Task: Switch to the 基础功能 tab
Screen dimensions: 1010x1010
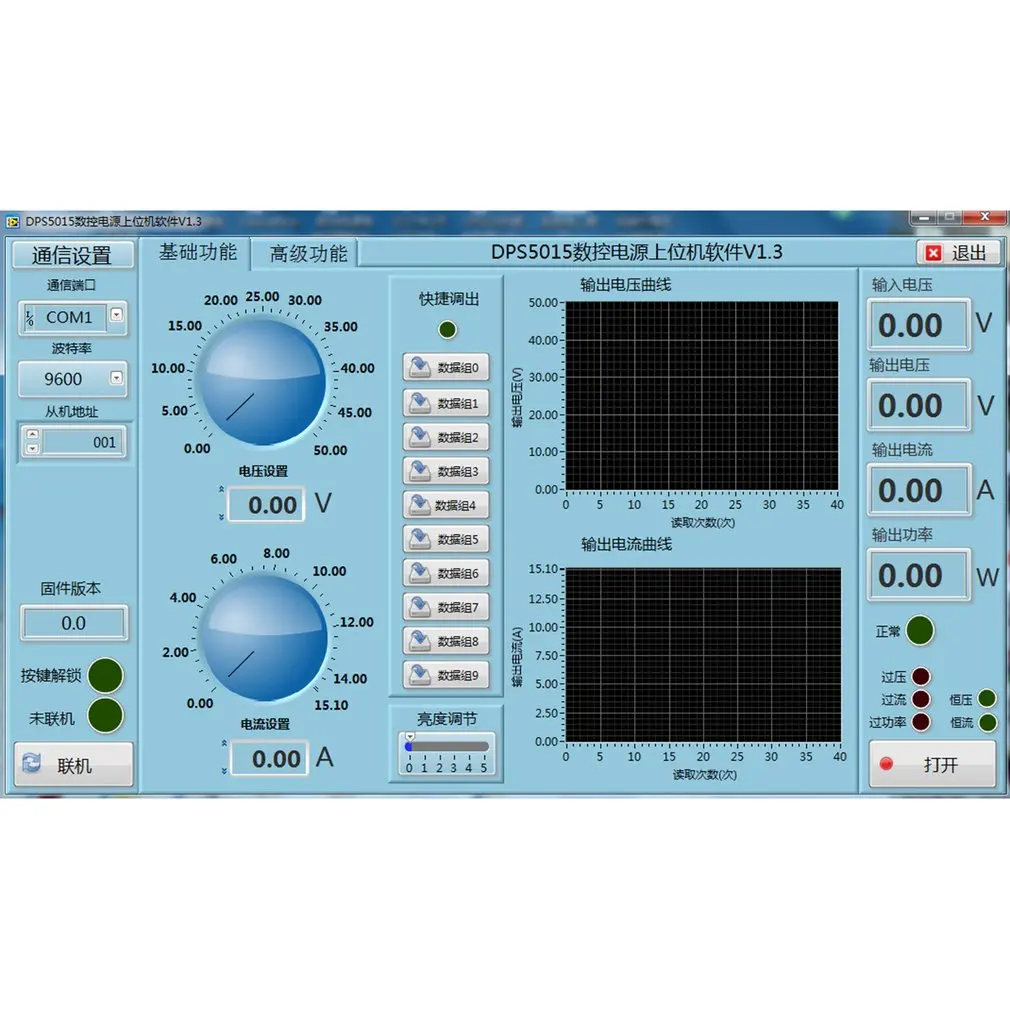Action: [198, 252]
